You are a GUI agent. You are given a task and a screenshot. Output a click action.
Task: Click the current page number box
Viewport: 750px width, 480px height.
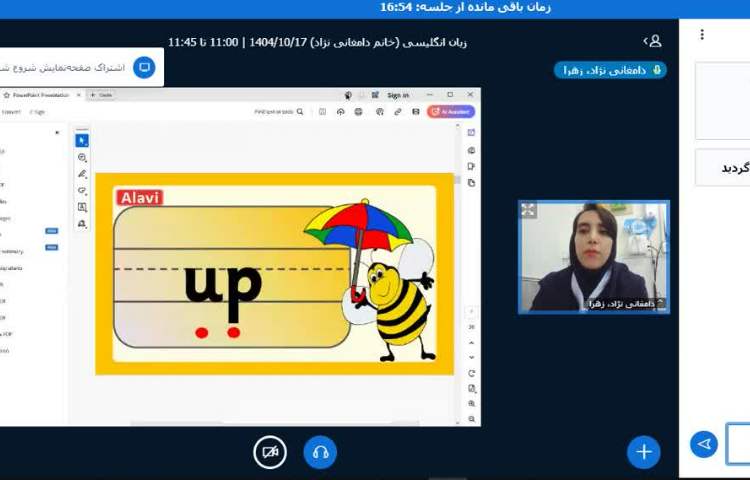click(471, 312)
